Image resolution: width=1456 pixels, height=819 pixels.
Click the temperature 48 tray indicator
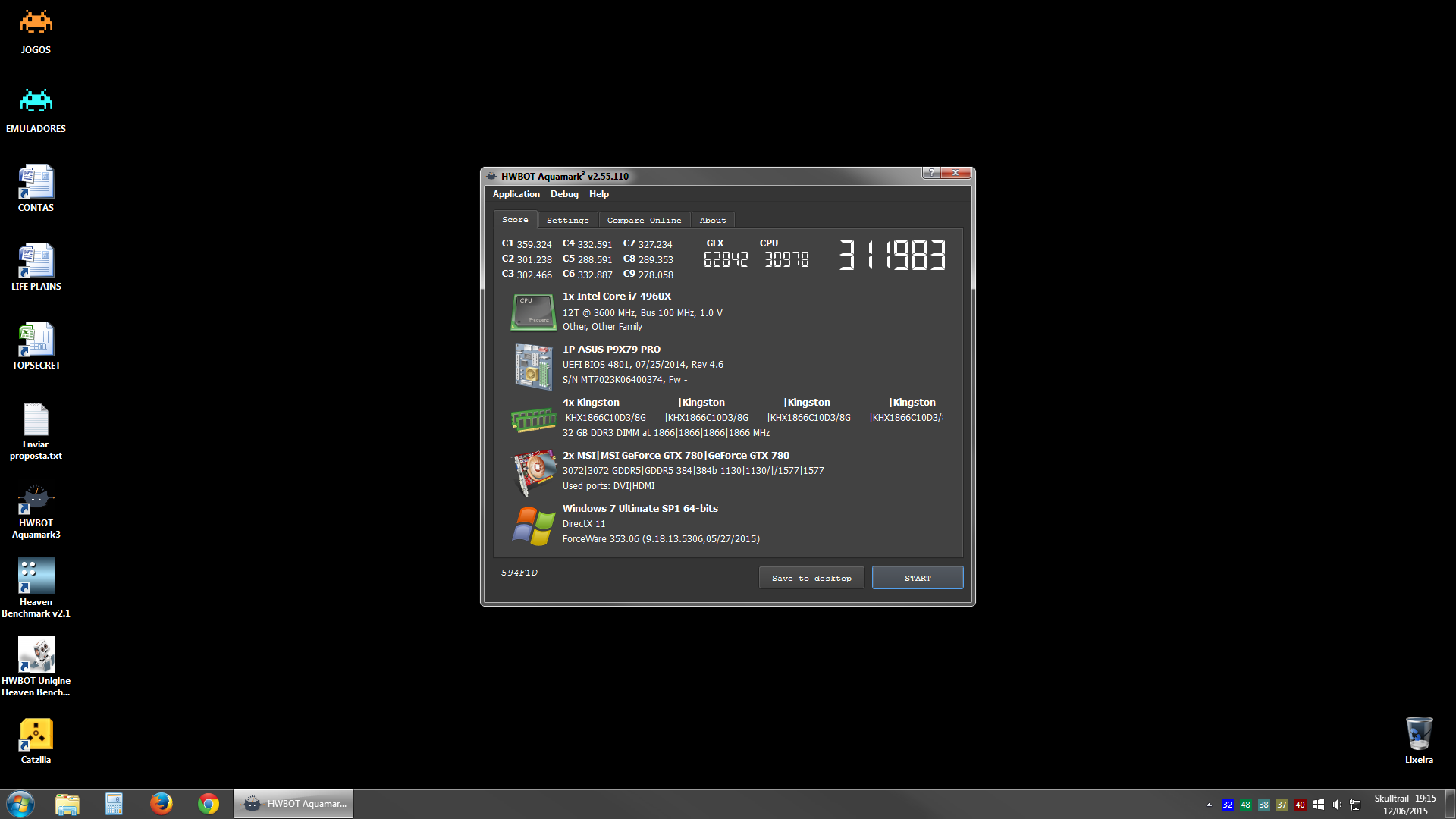(x=1245, y=805)
